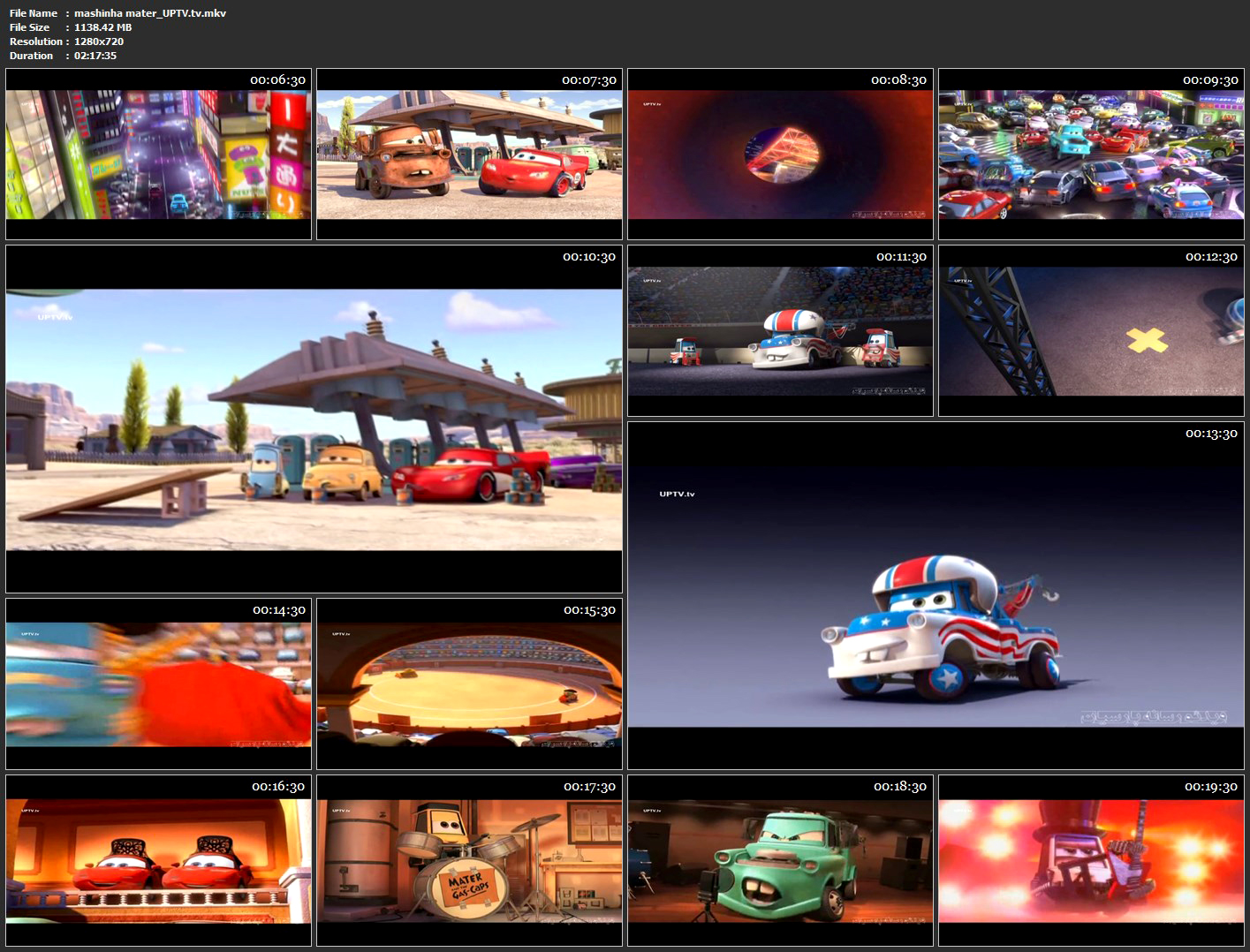The height and width of the screenshot is (952, 1250).
Task: Click the 00:09:30 crowded cars thumbnail
Action: [1091, 154]
